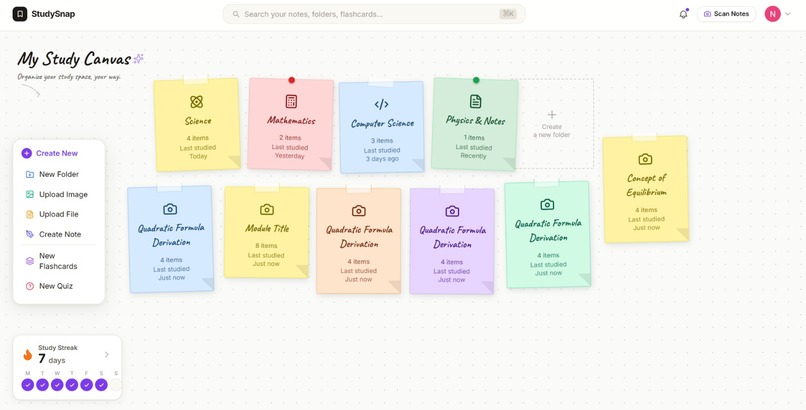The image size is (806, 410).
Task: Click the atom icon on Science folder
Action: [196, 102]
